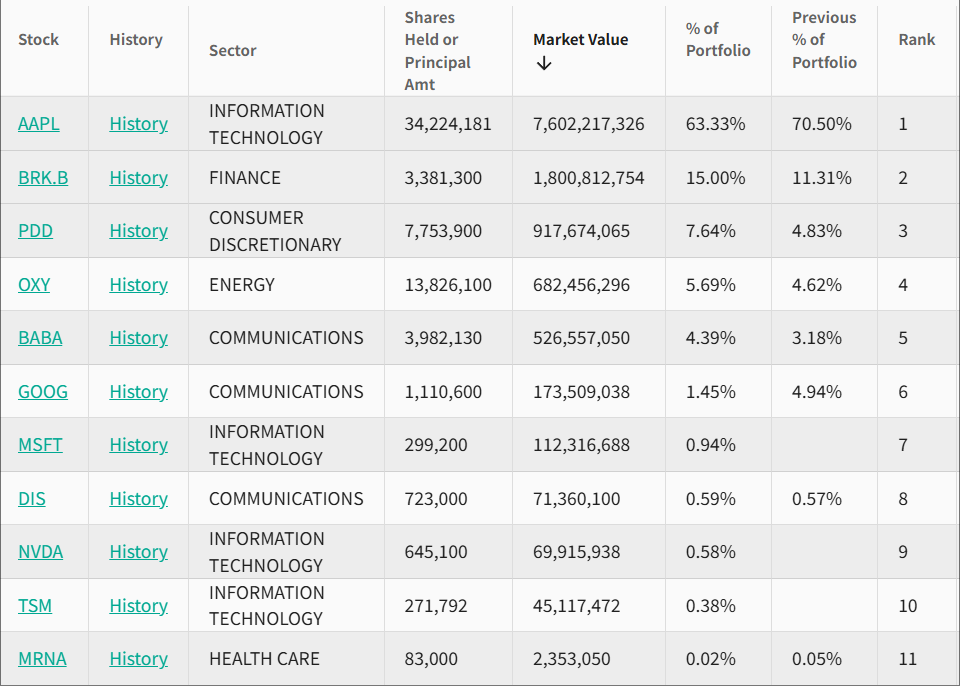Image resolution: width=960 pixels, height=686 pixels.
Task: View History for GOOG
Action: [138, 392]
